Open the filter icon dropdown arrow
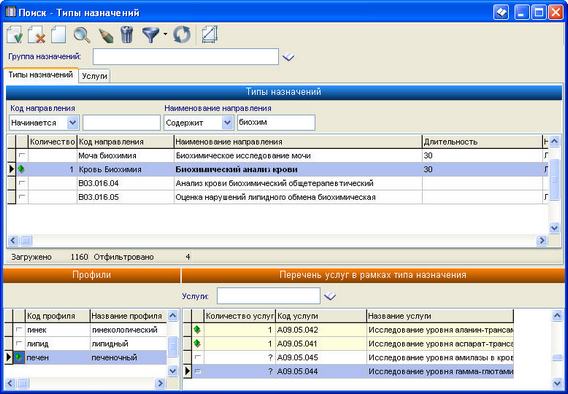 click(165, 34)
